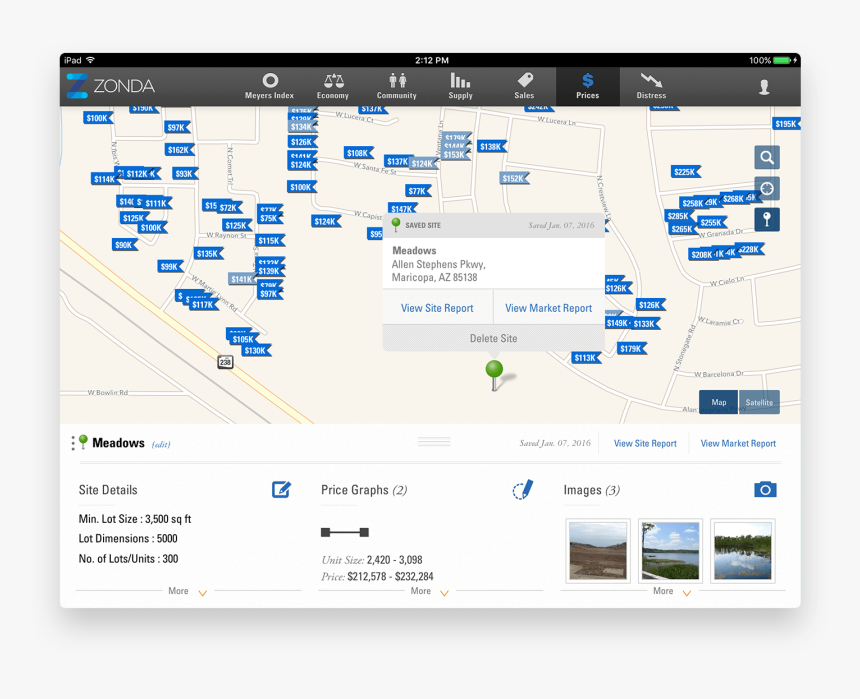Click the Route 238 highway shield

click(x=225, y=362)
